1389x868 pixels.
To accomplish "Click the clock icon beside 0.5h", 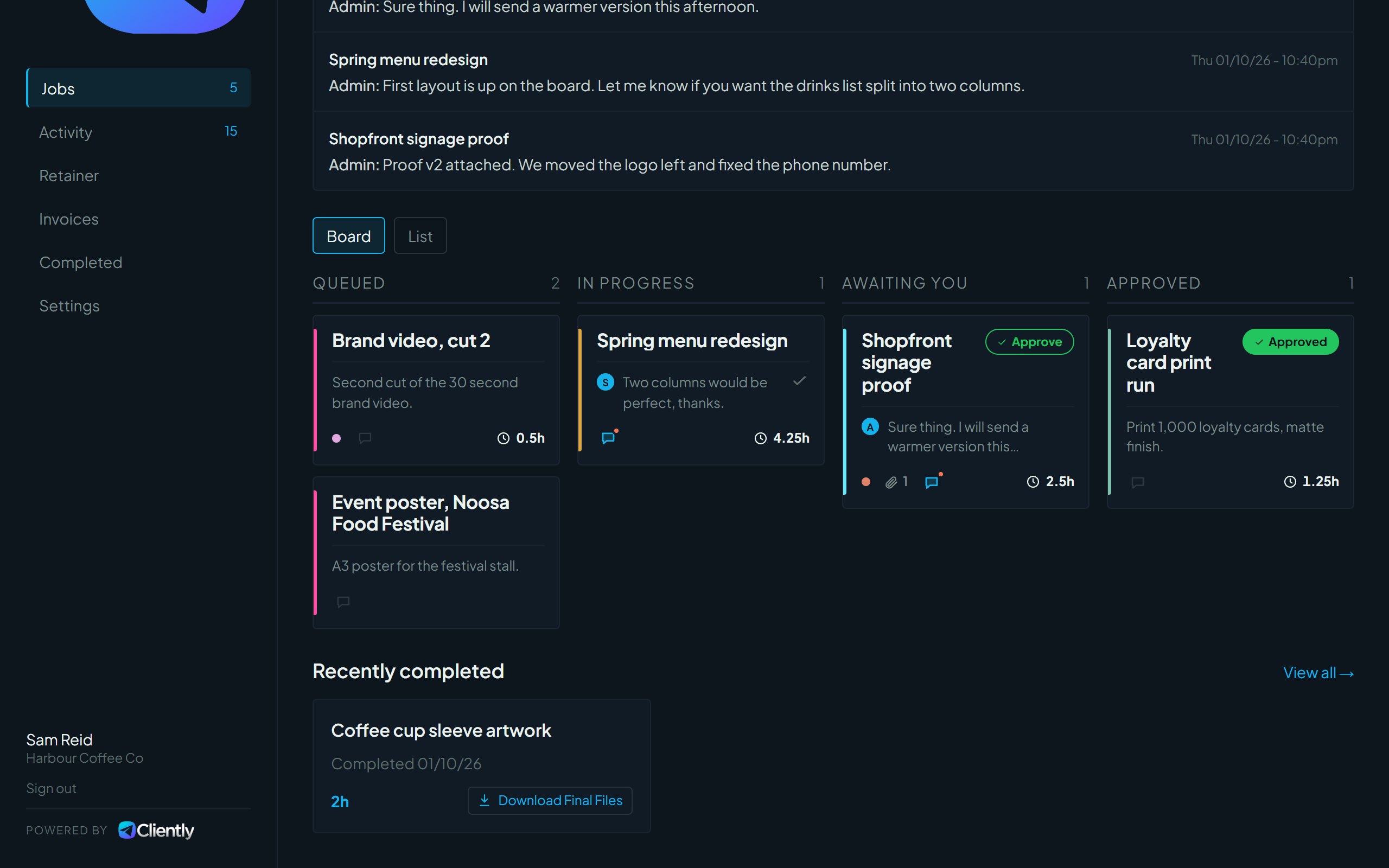I will point(504,438).
